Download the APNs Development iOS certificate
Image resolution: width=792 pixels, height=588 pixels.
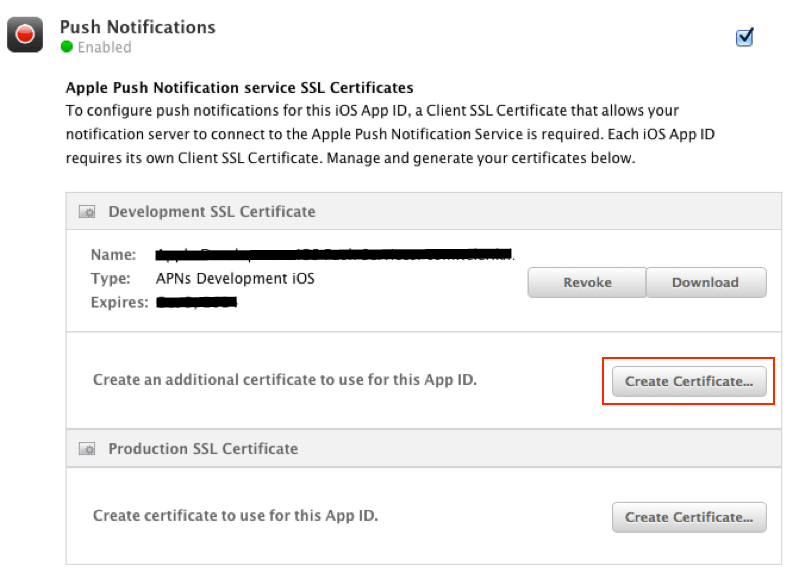click(x=705, y=282)
